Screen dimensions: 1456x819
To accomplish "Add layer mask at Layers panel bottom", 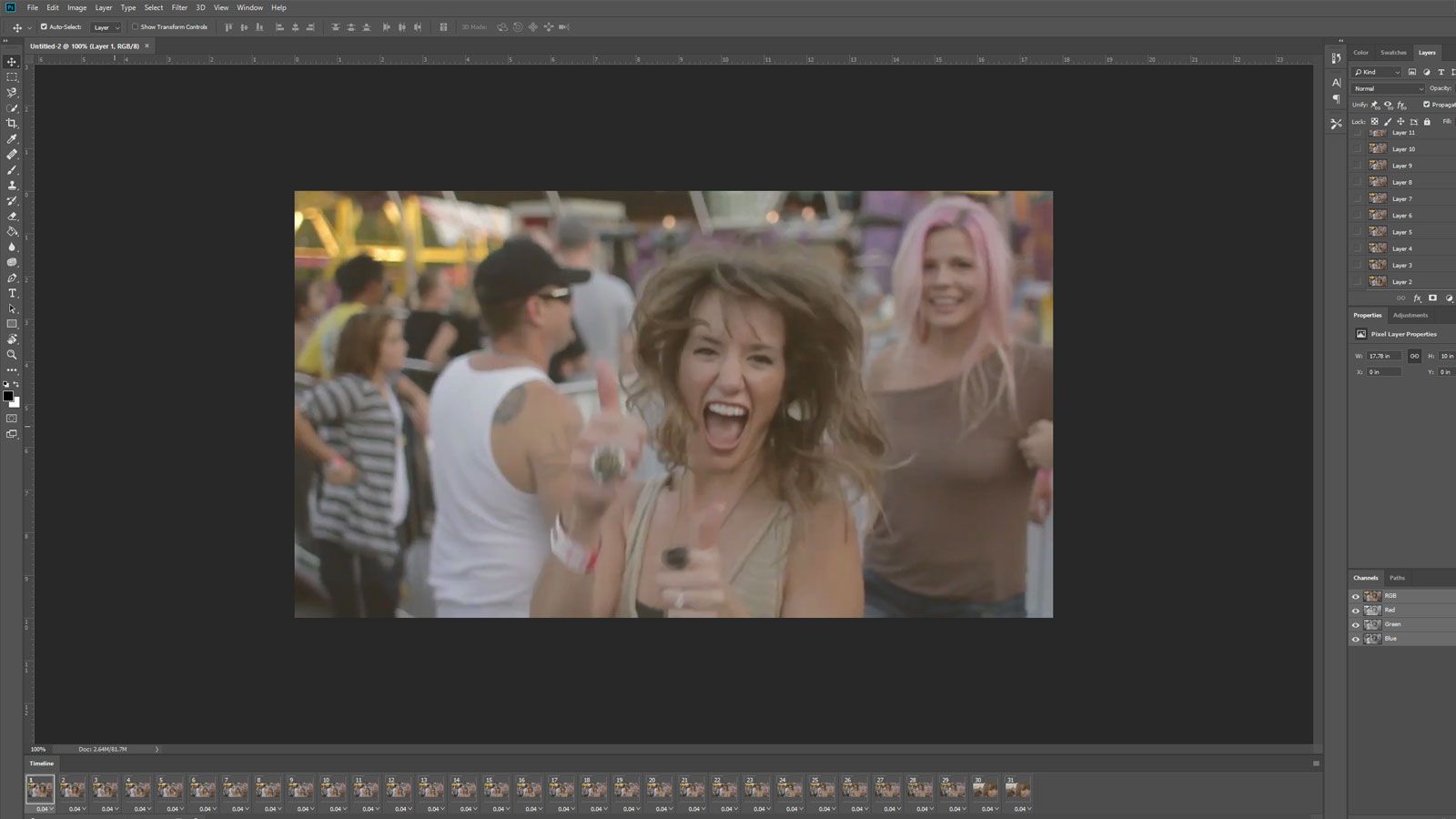I will pyautogui.click(x=1432, y=298).
